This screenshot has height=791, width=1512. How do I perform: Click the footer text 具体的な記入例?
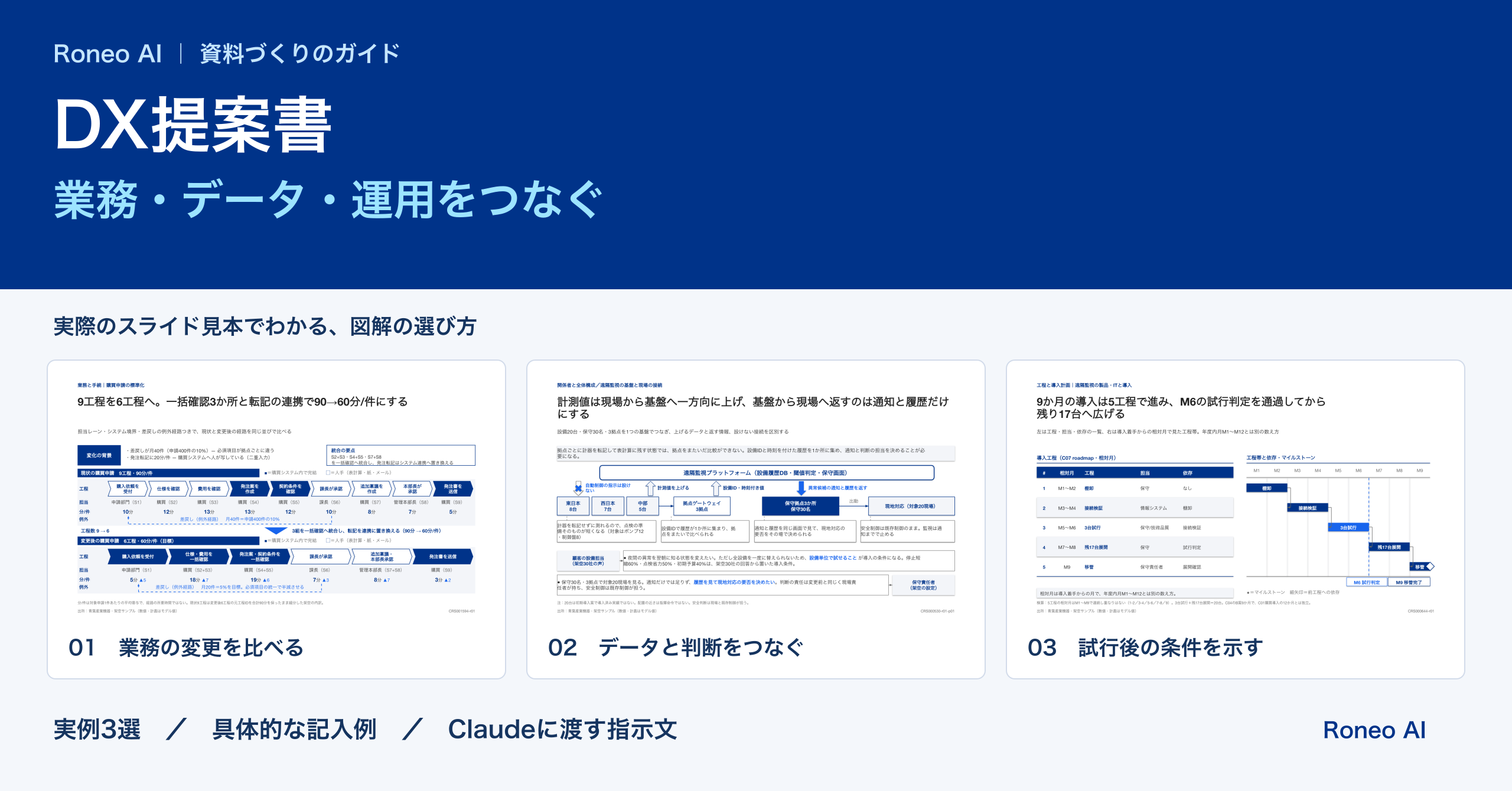click(x=294, y=730)
